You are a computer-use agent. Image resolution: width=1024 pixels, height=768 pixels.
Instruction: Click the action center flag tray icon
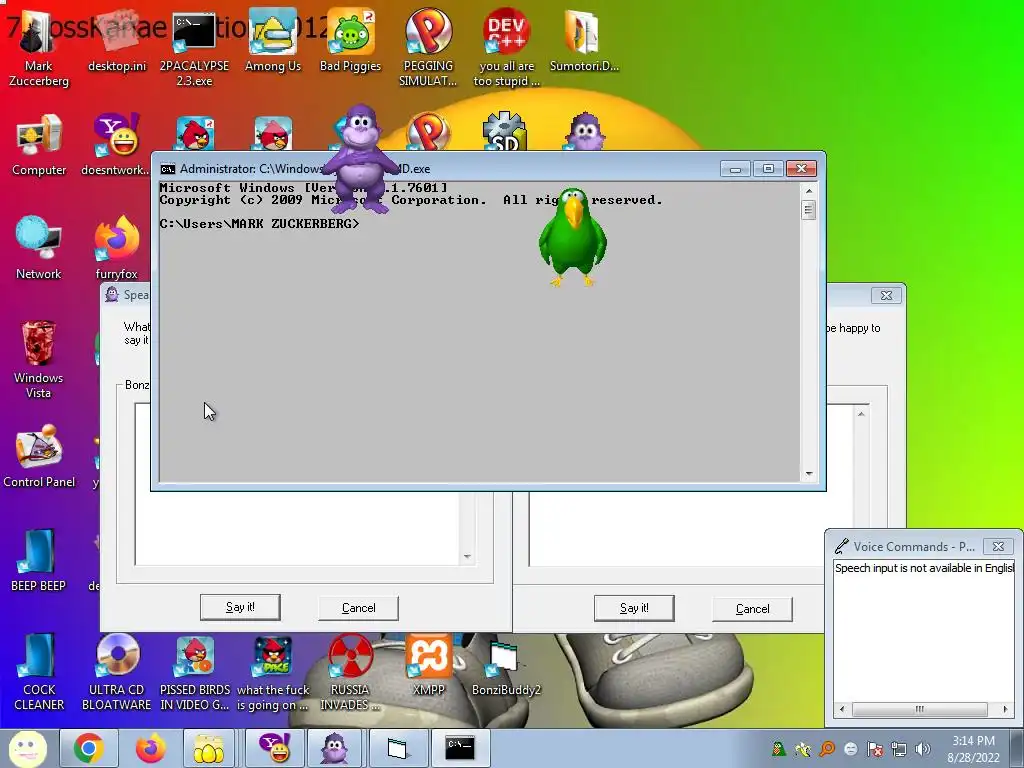(x=874, y=749)
